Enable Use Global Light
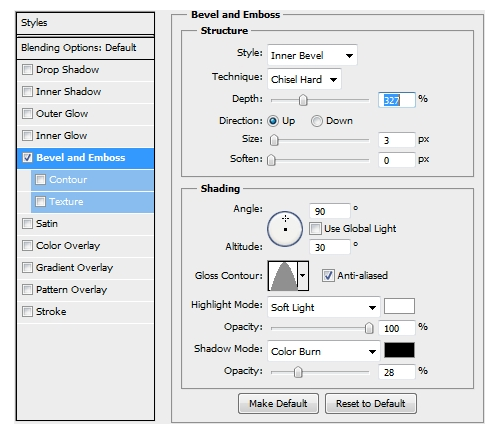 (315, 229)
